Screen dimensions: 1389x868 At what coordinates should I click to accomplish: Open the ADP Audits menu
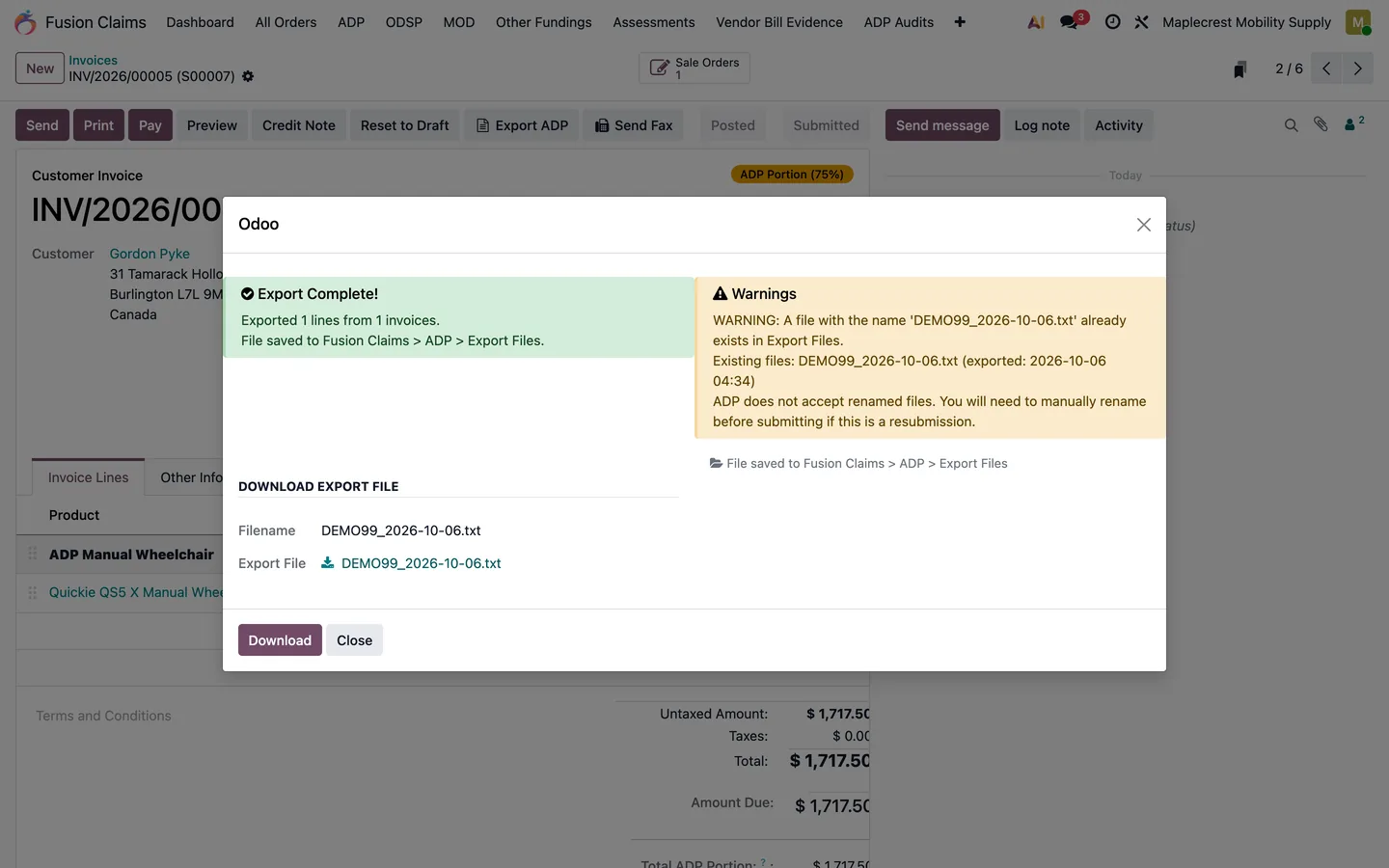[899, 22]
